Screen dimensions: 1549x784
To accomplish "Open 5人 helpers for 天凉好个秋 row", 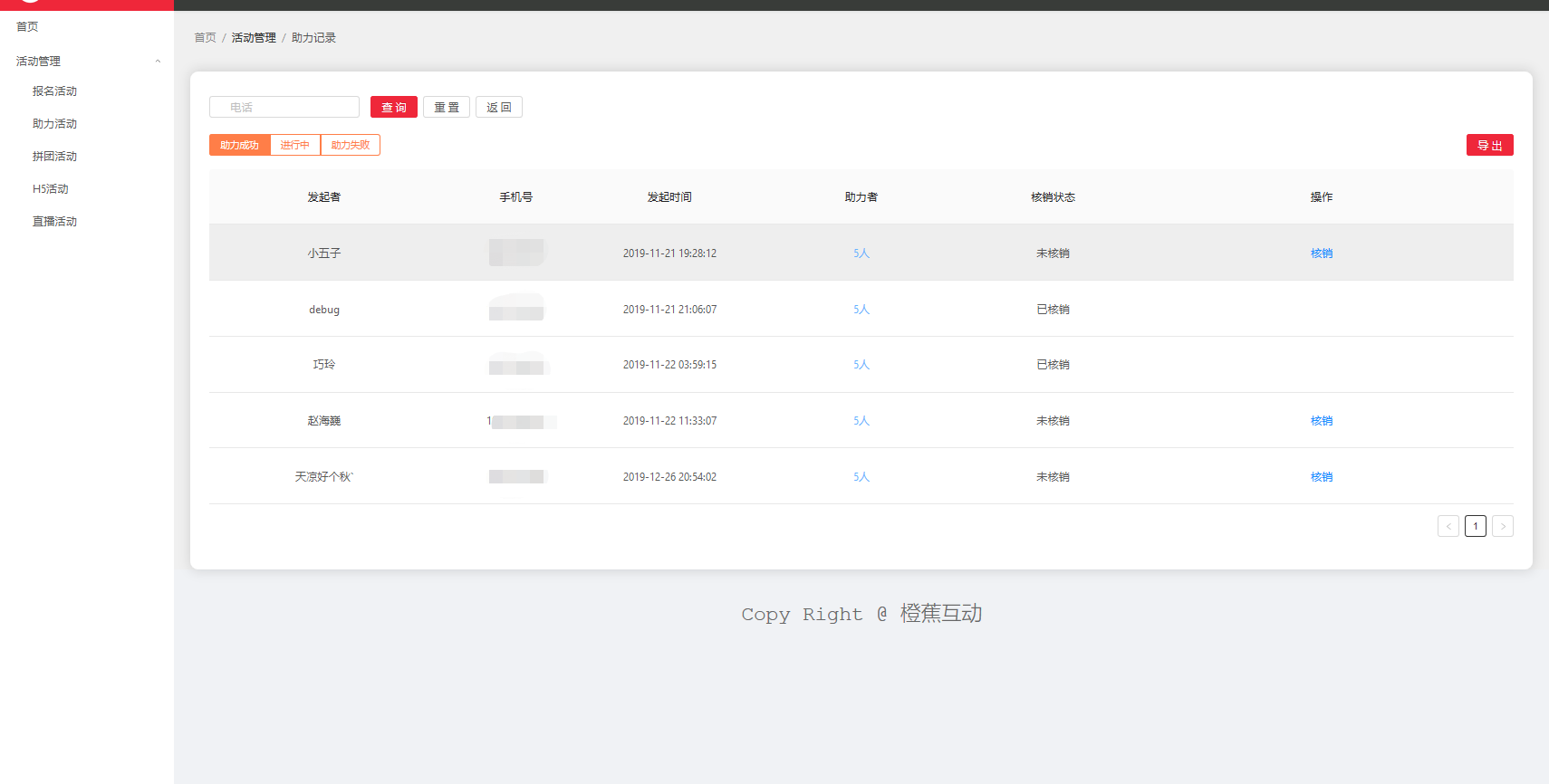I will click(861, 477).
